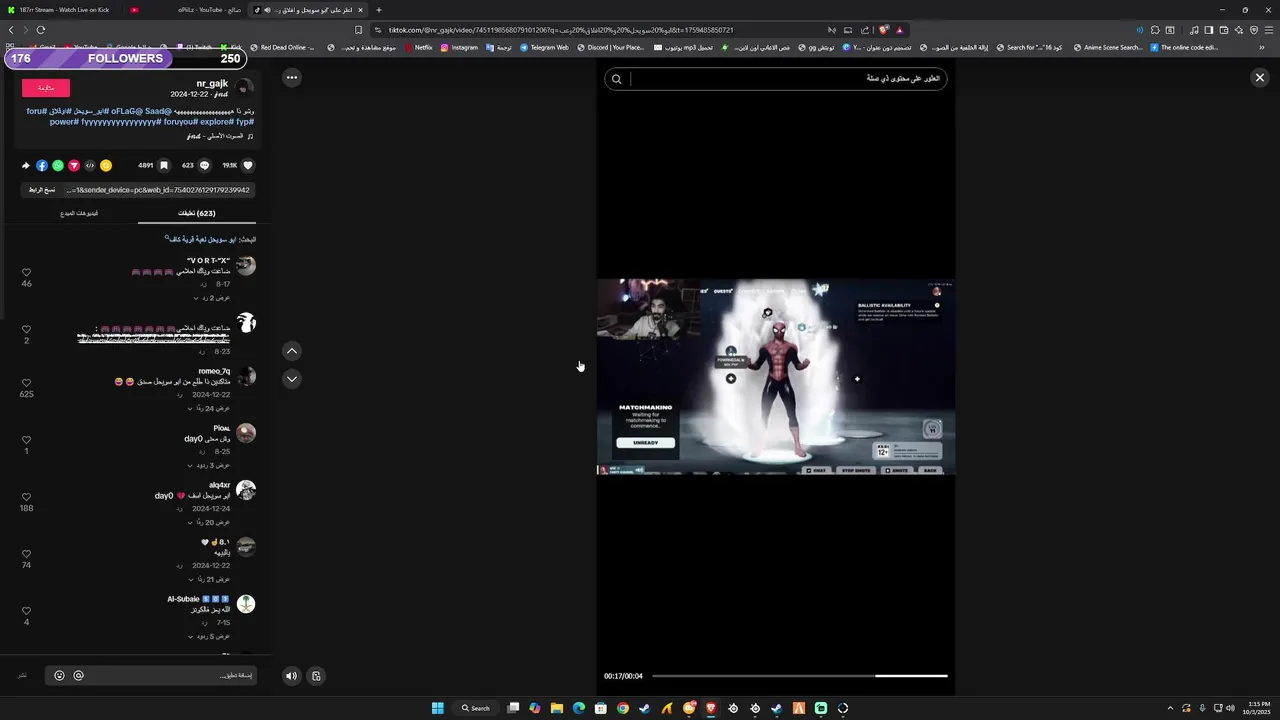Go to the previous video with up arrow
Screen dimensions: 1280x720
[291, 351]
